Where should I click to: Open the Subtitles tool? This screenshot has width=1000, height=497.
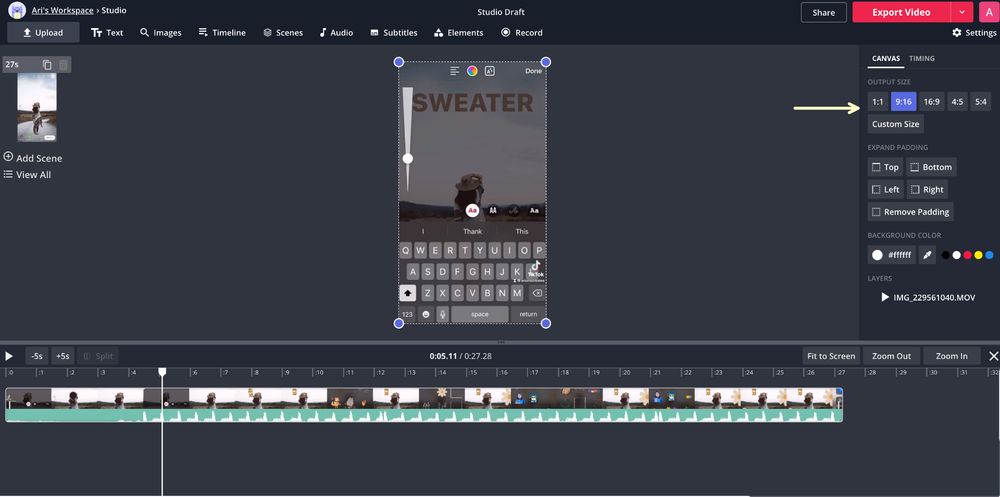[393, 32]
